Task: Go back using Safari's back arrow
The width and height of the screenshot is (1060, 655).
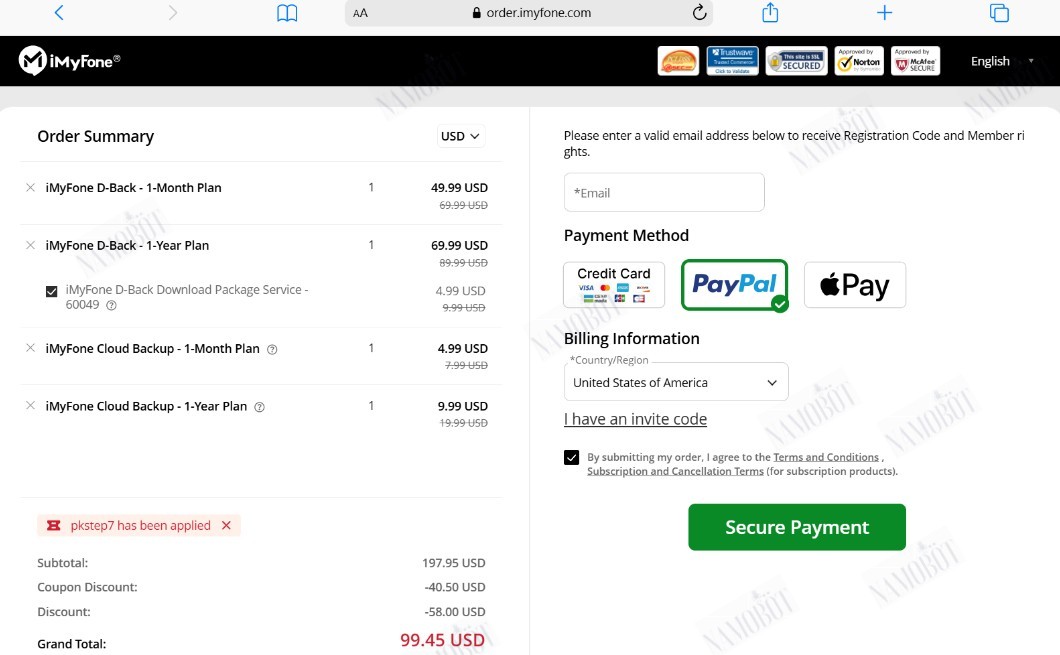Action: point(59,12)
